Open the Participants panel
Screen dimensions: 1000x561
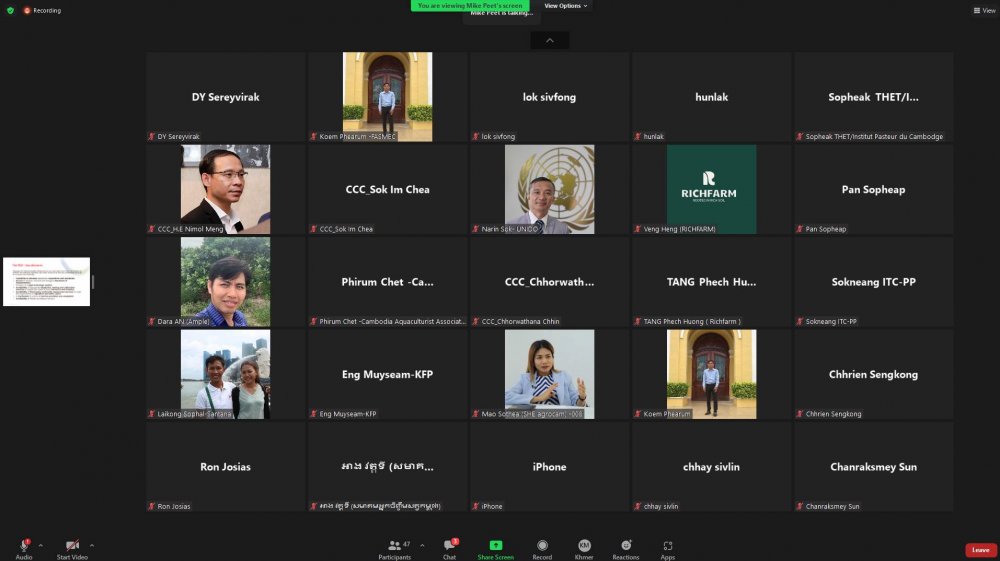point(394,545)
